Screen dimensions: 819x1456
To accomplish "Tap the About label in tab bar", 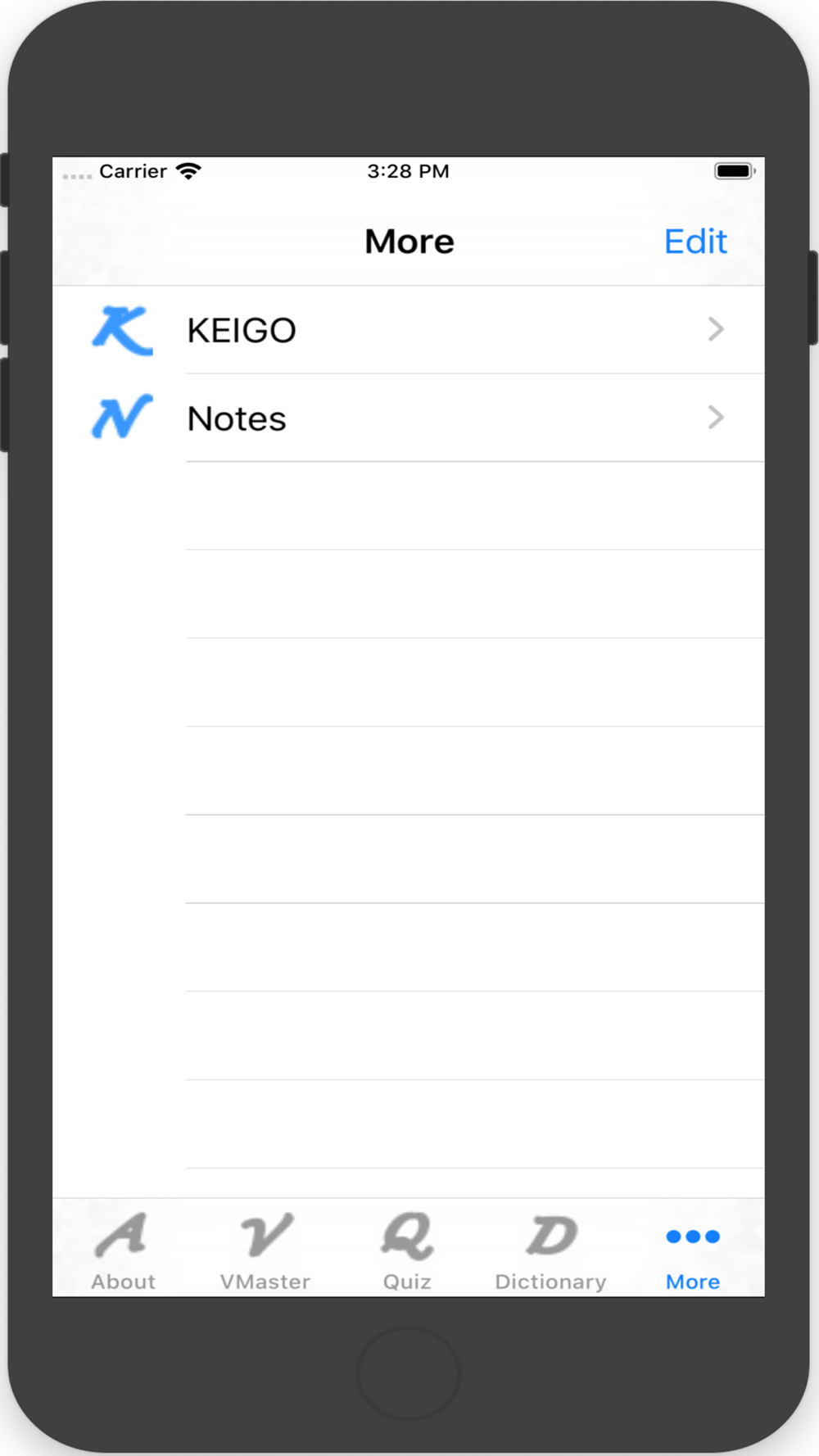I will (123, 1282).
